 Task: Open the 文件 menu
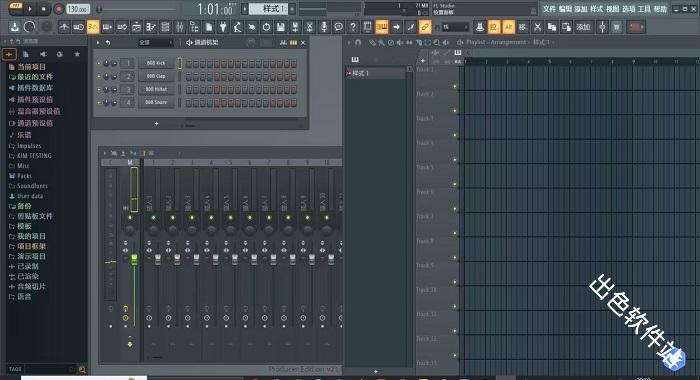550,9
